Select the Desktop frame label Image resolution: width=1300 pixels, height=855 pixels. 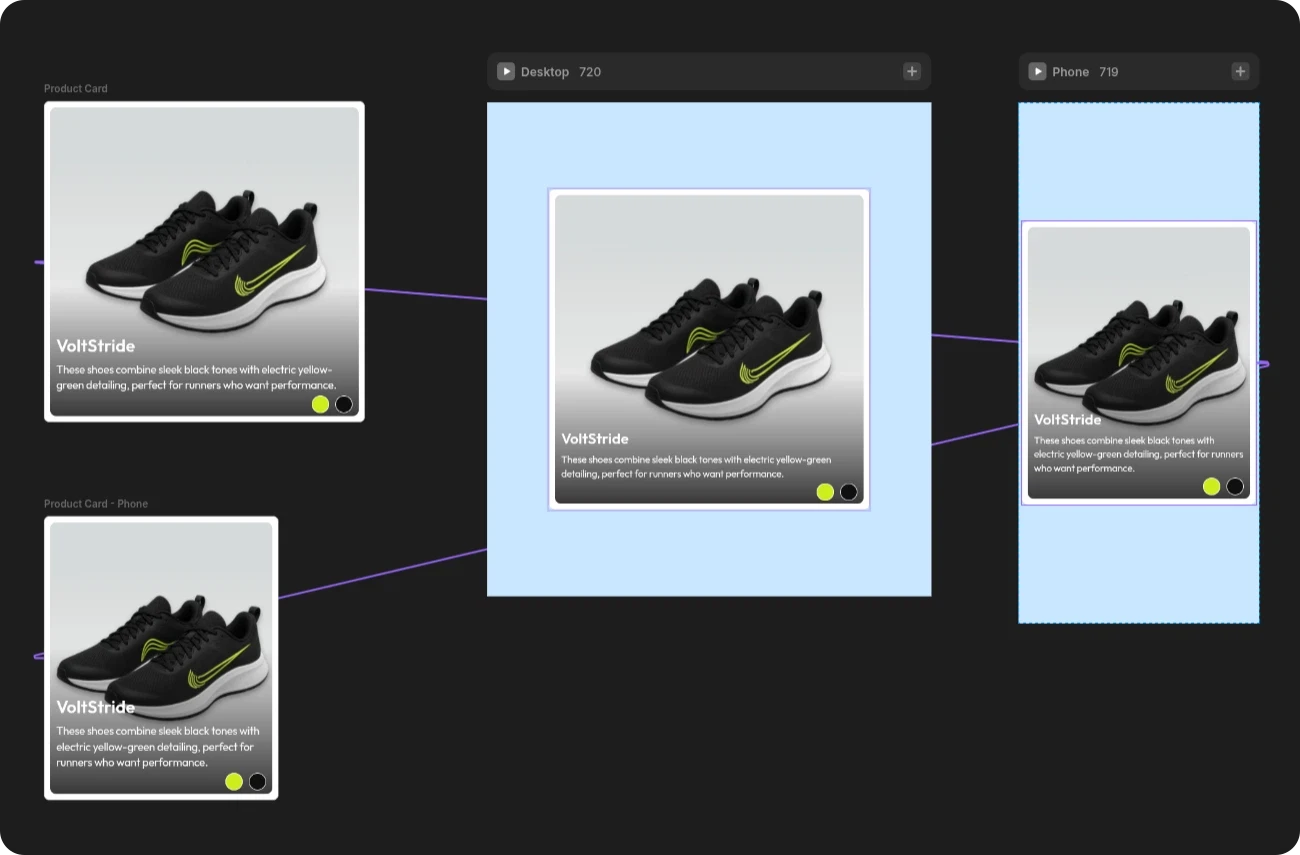545,72
